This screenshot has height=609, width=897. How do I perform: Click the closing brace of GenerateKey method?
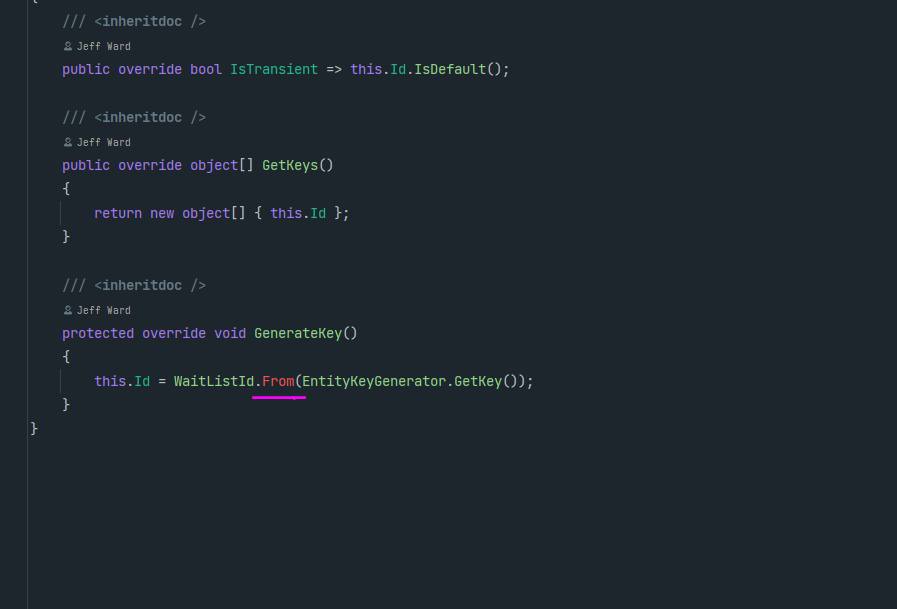(x=66, y=404)
